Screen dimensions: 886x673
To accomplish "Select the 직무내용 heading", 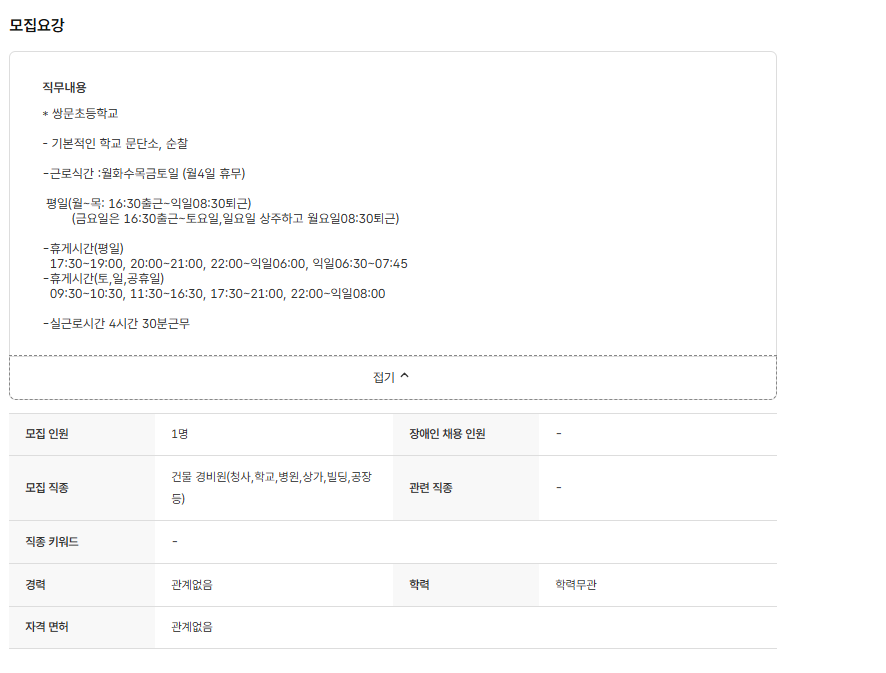I will point(64,88).
